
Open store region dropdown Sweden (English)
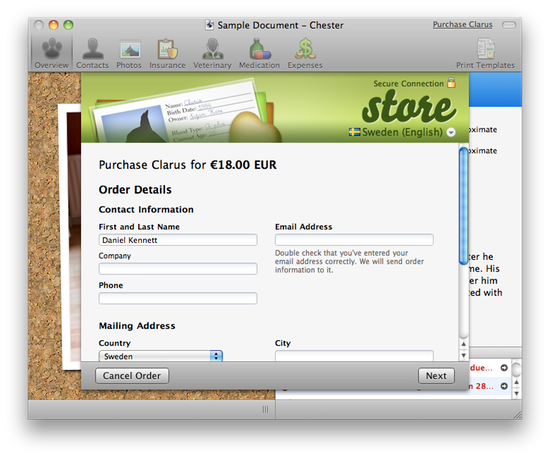pos(402,132)
